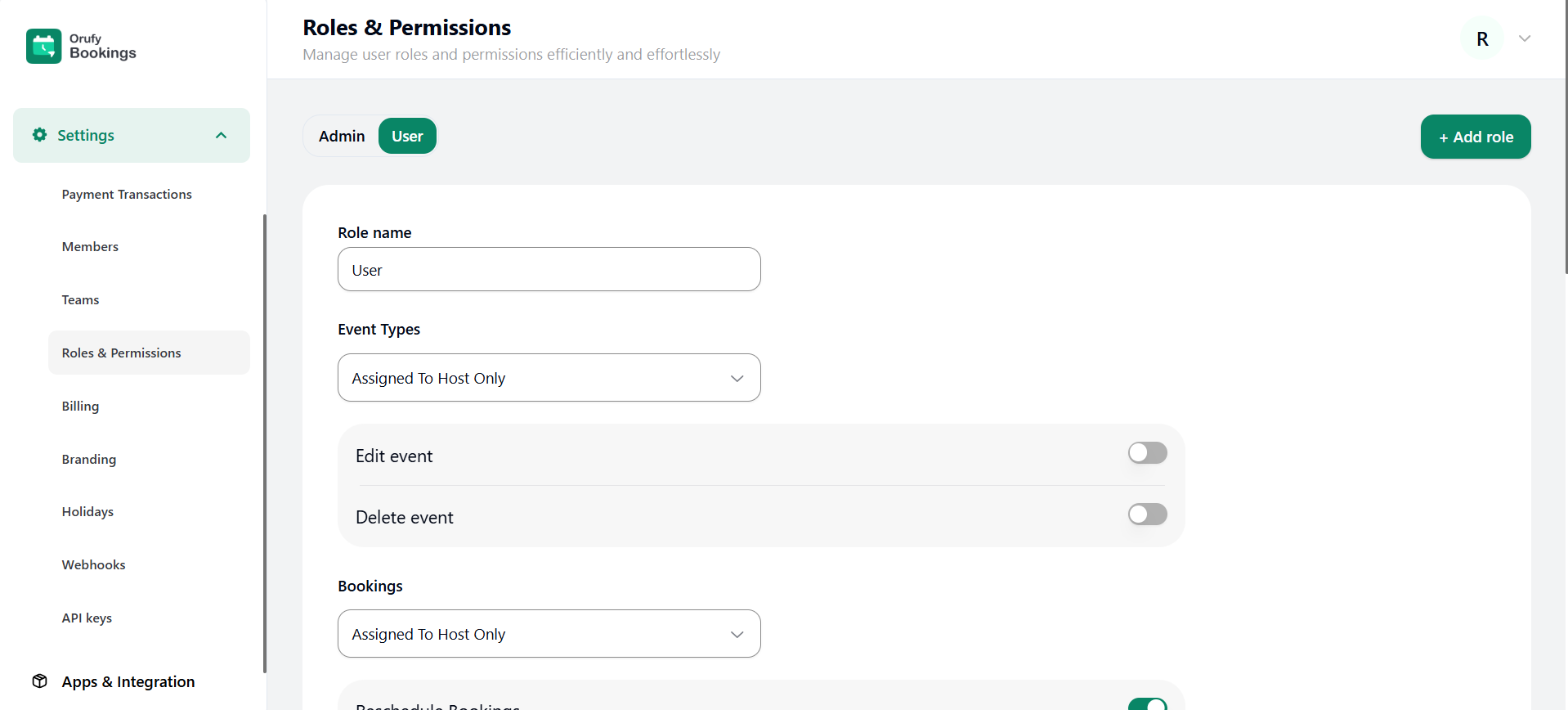Open the Event Types dropdown
This screenshot has width=1568, height=710.
549,378
